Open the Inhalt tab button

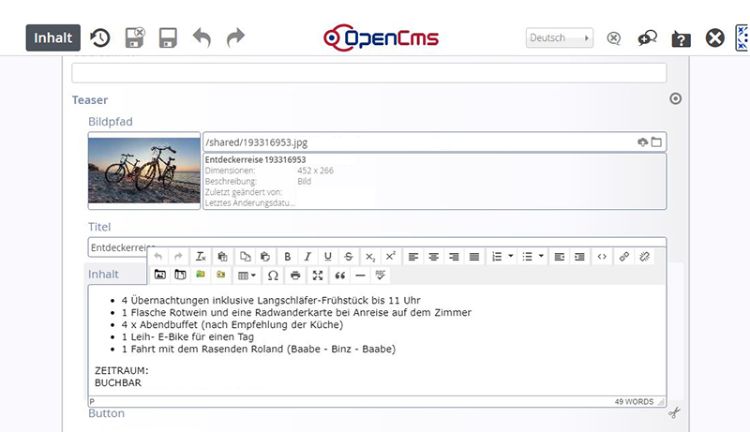53,38
